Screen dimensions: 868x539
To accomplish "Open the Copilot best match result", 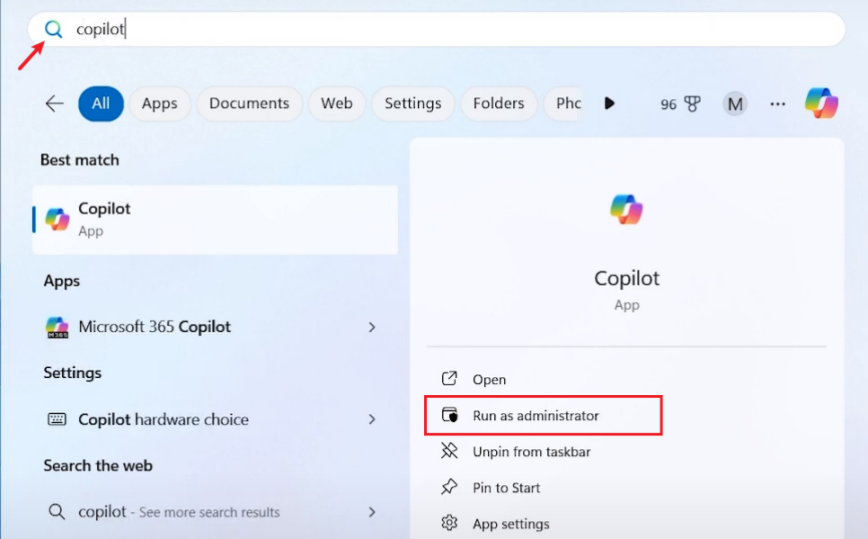I will (x=215, y=220).
